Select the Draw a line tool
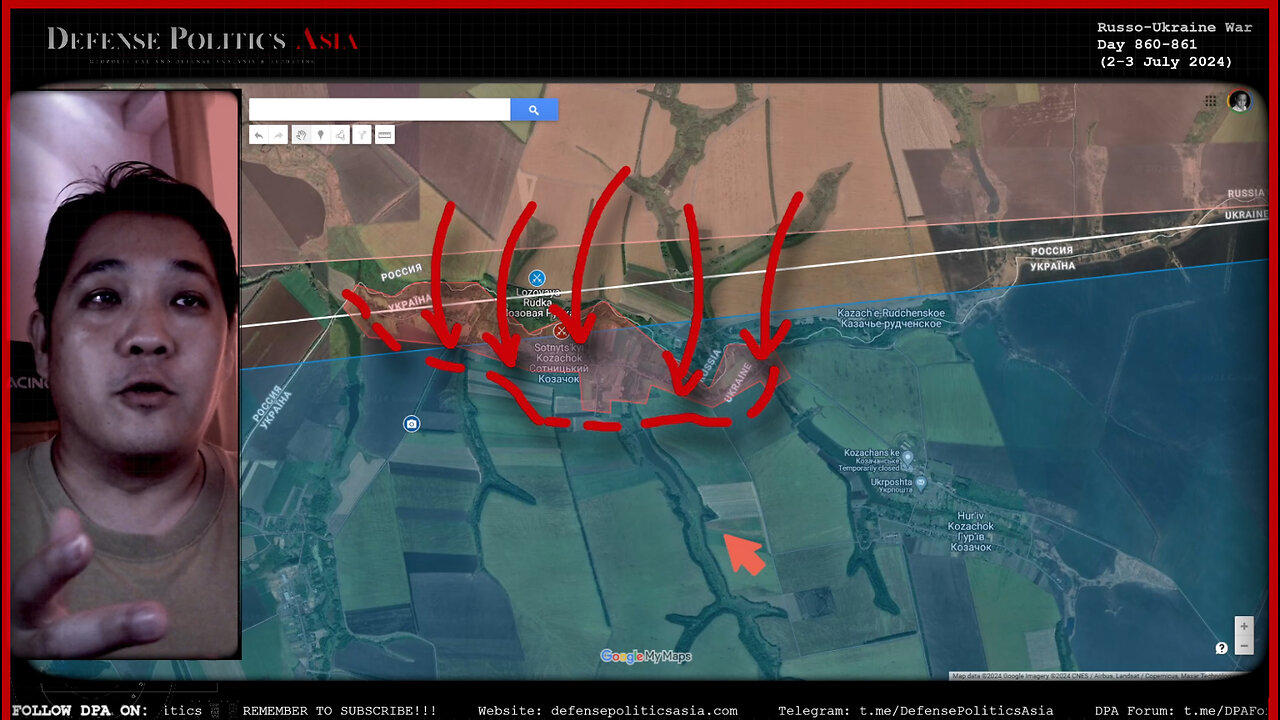This screenshot has width=1280, height=720. [340, 135]
